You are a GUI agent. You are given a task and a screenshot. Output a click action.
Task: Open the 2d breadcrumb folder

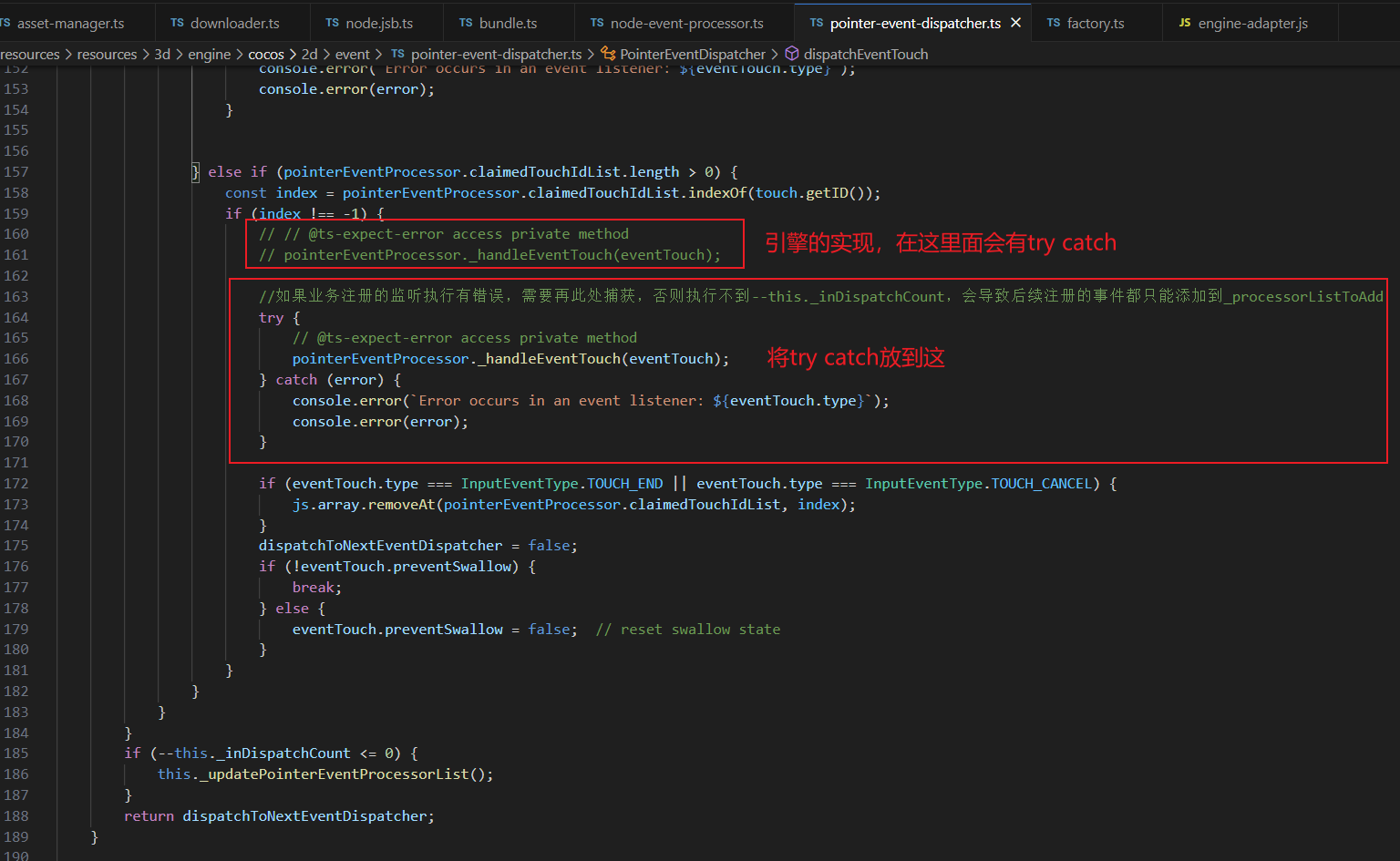coord(310,55)
